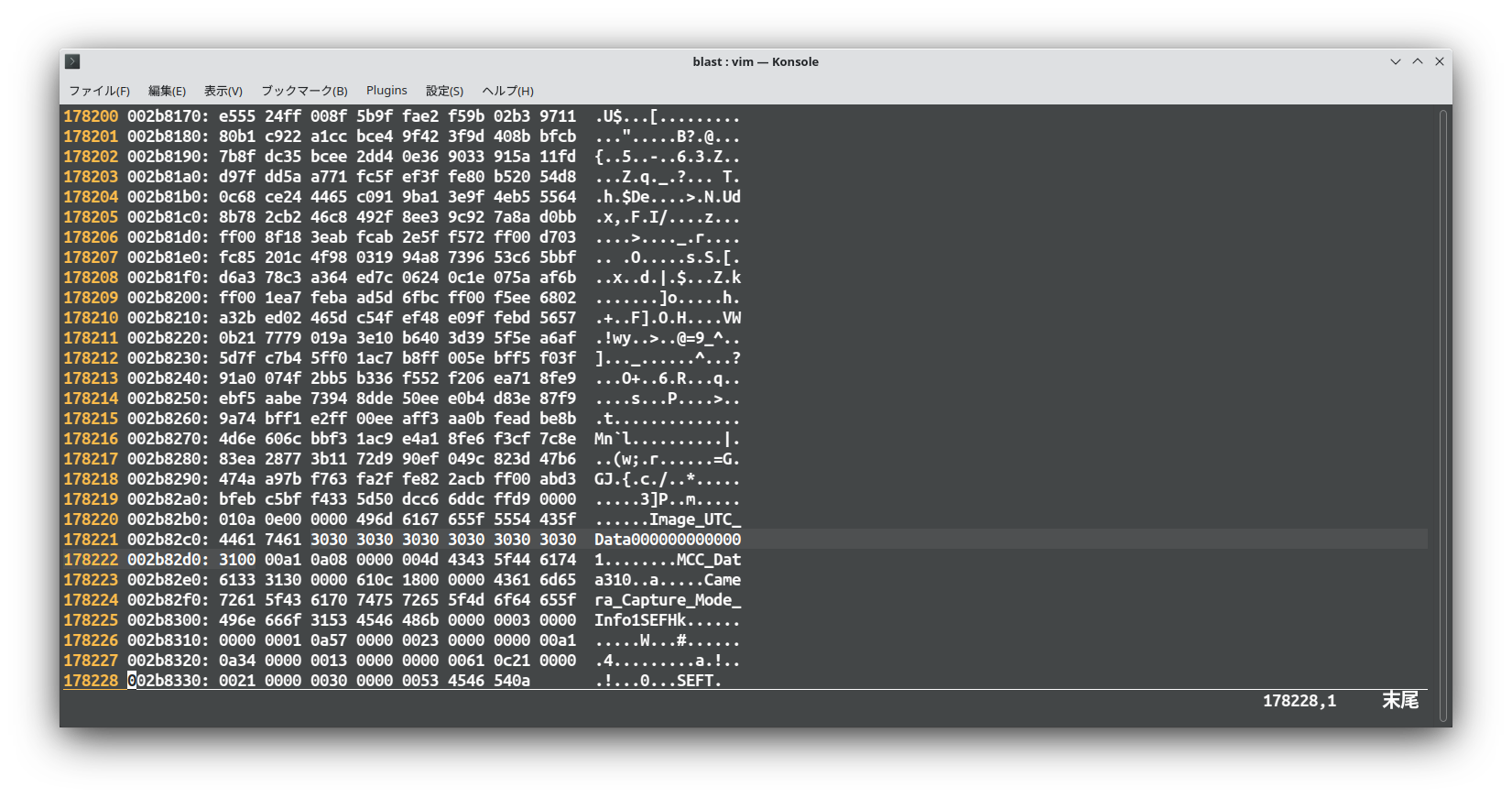This screenshot has height=798, width=1512.
Task: Open the 表示(V) menu
Action: (x=223, y=91)
